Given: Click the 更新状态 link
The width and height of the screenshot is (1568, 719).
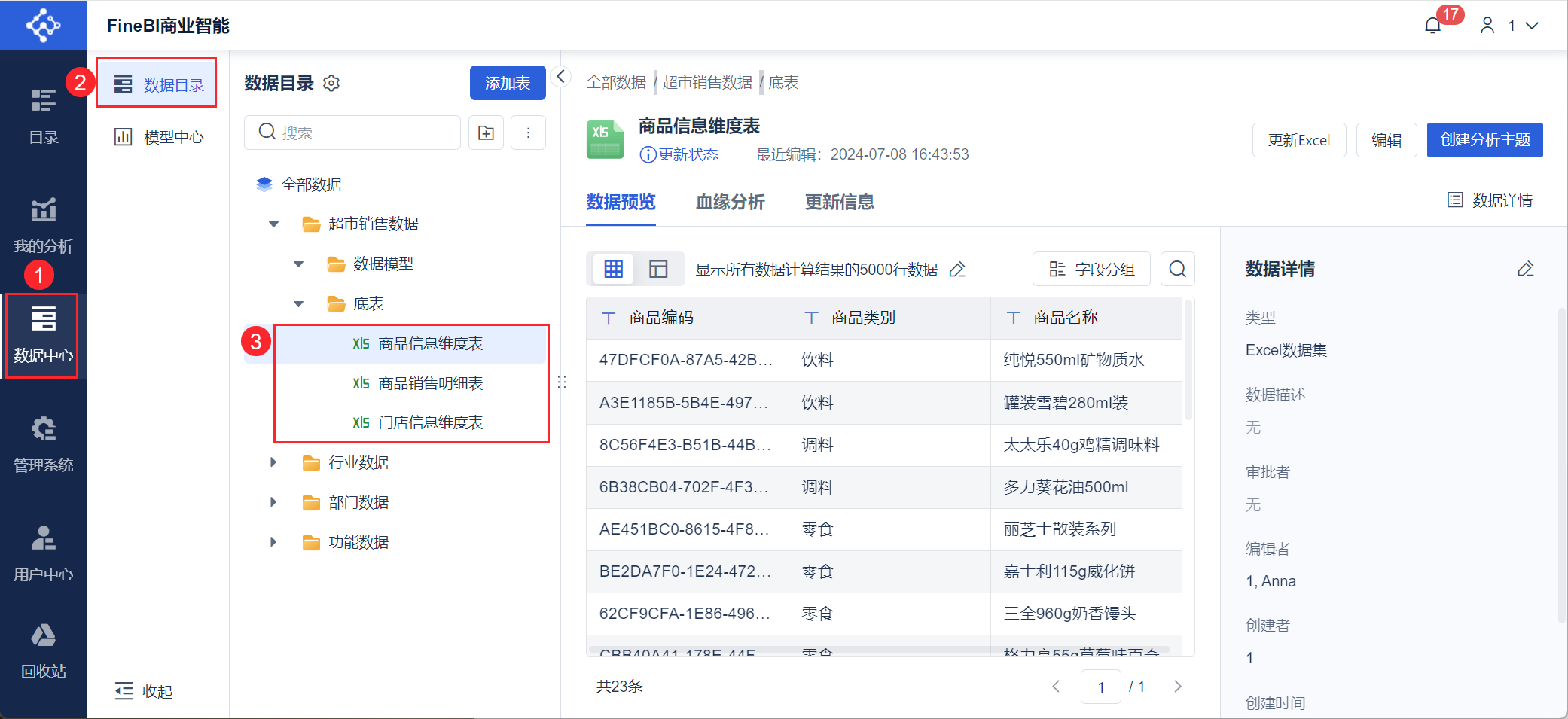Looking at the screenshot, I should point(679,154).
